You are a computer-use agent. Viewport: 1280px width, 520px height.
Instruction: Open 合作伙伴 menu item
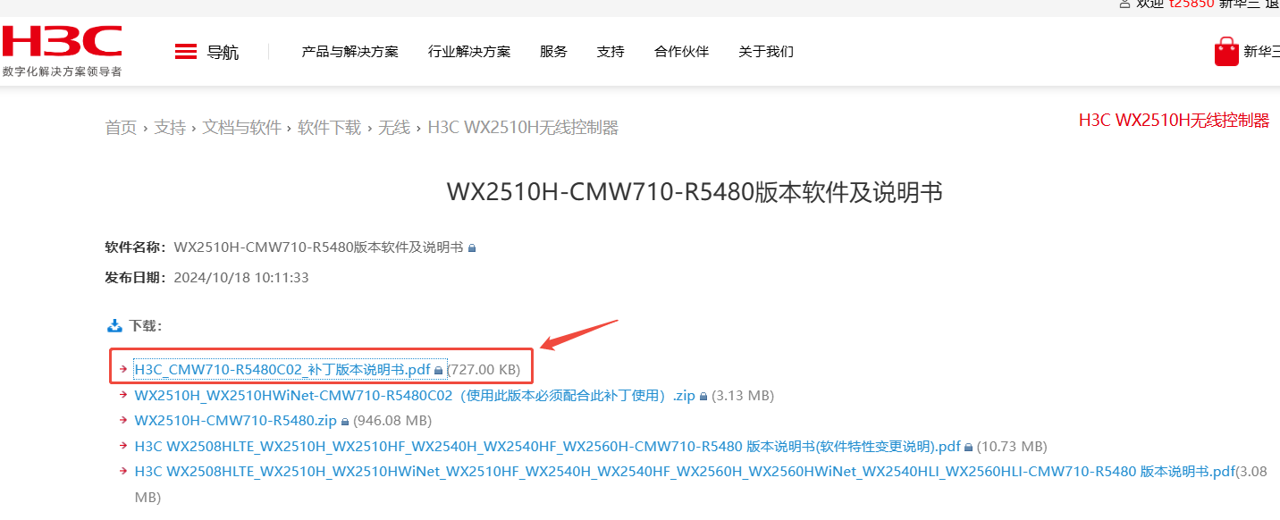click(x=681, y=52)
